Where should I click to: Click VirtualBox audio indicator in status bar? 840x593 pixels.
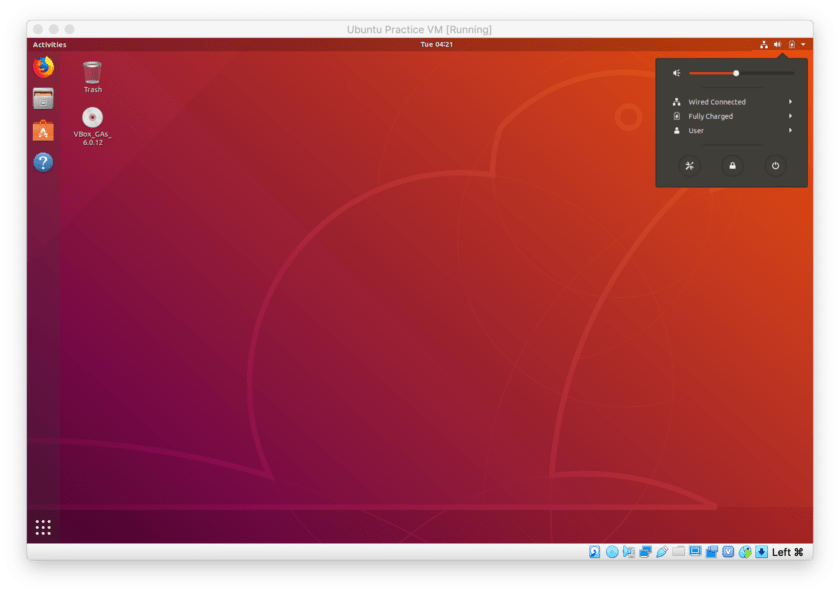(628, 552)
